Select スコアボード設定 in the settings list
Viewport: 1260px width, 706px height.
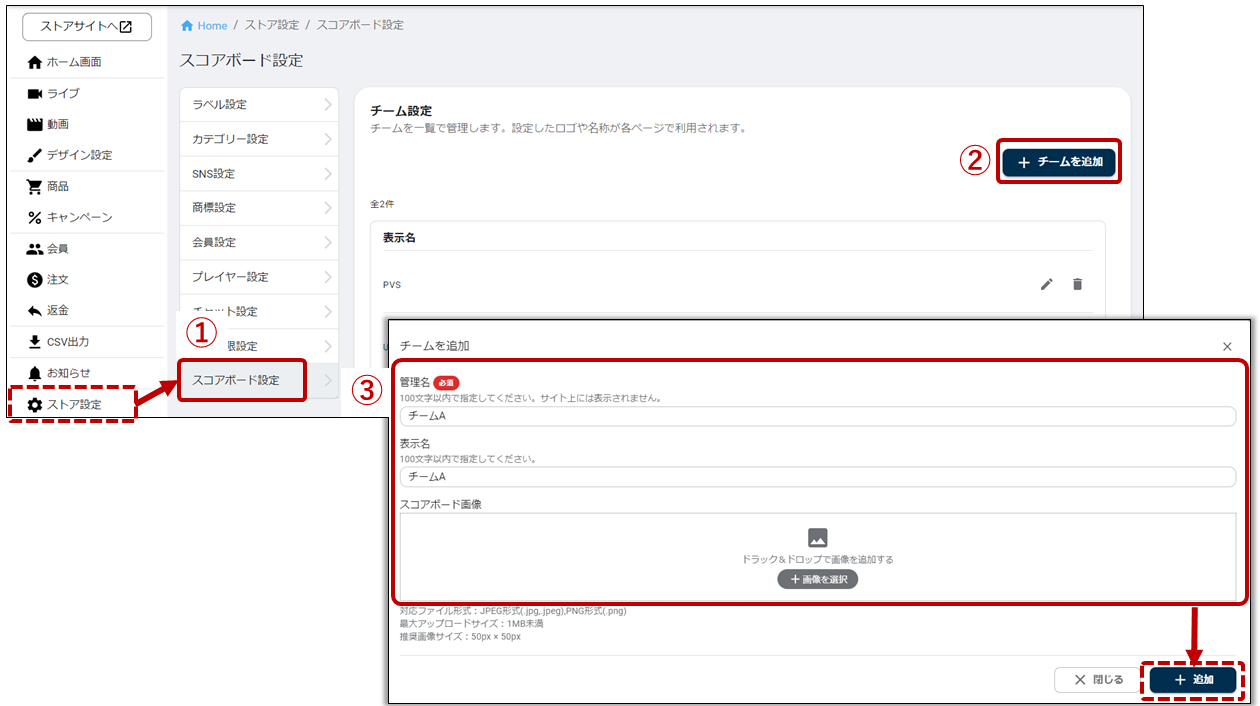pyautogui.click(x=260, y=380)
